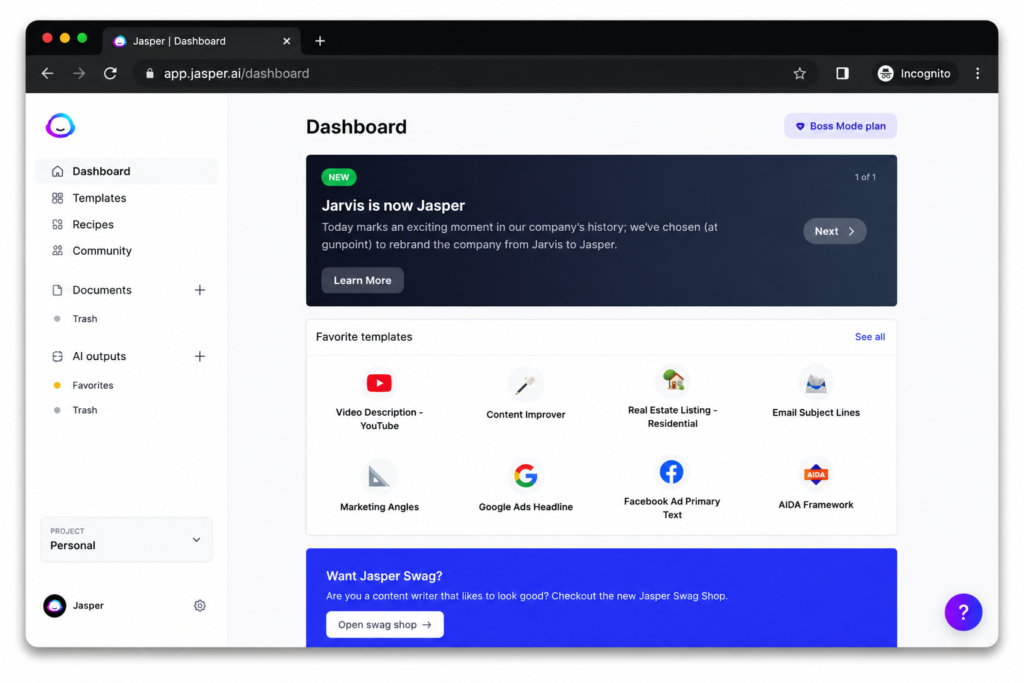Click the browser back arrow

point(48,73)
